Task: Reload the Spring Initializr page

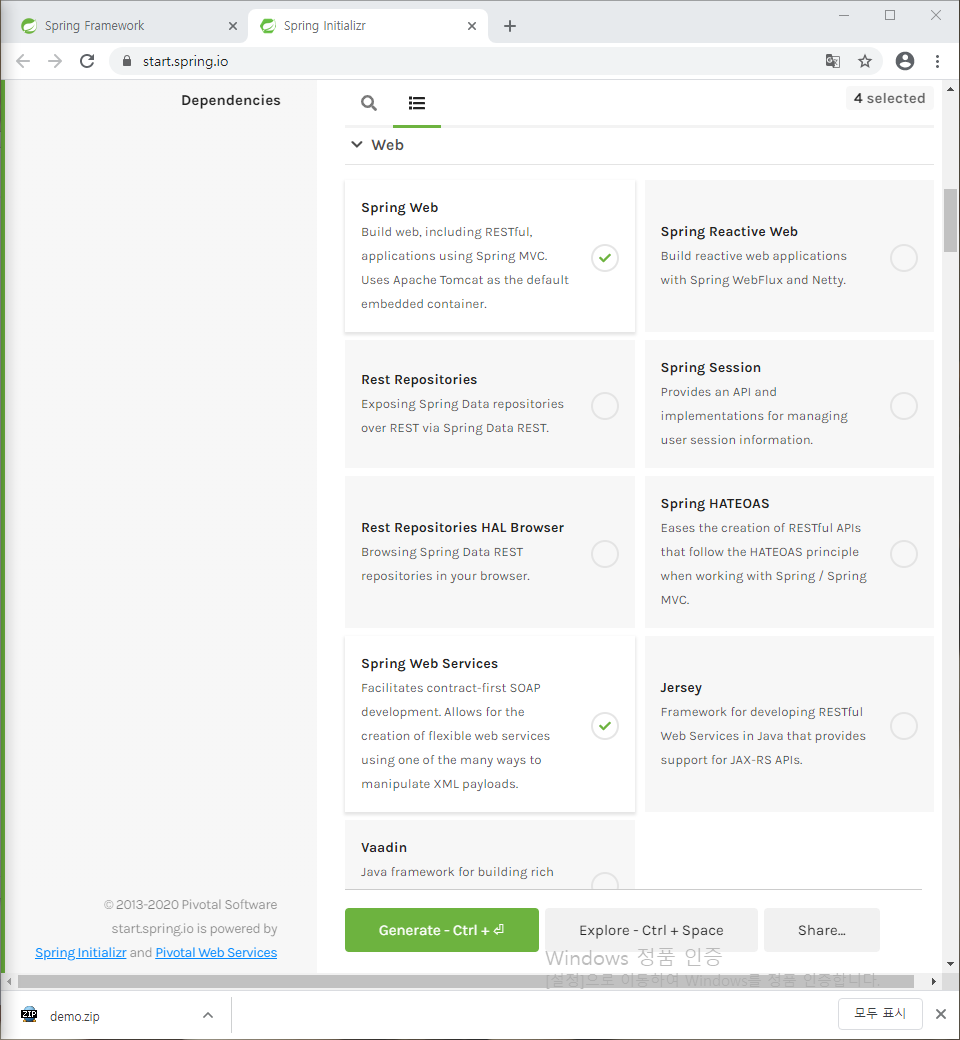Action: (87, 61)
